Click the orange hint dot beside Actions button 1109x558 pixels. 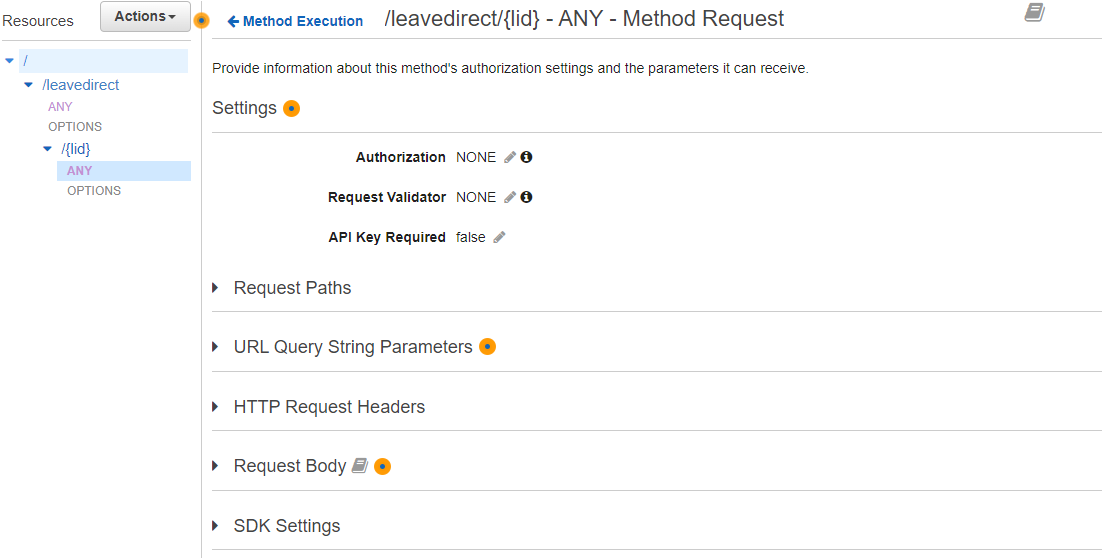[x=202, y=21]
